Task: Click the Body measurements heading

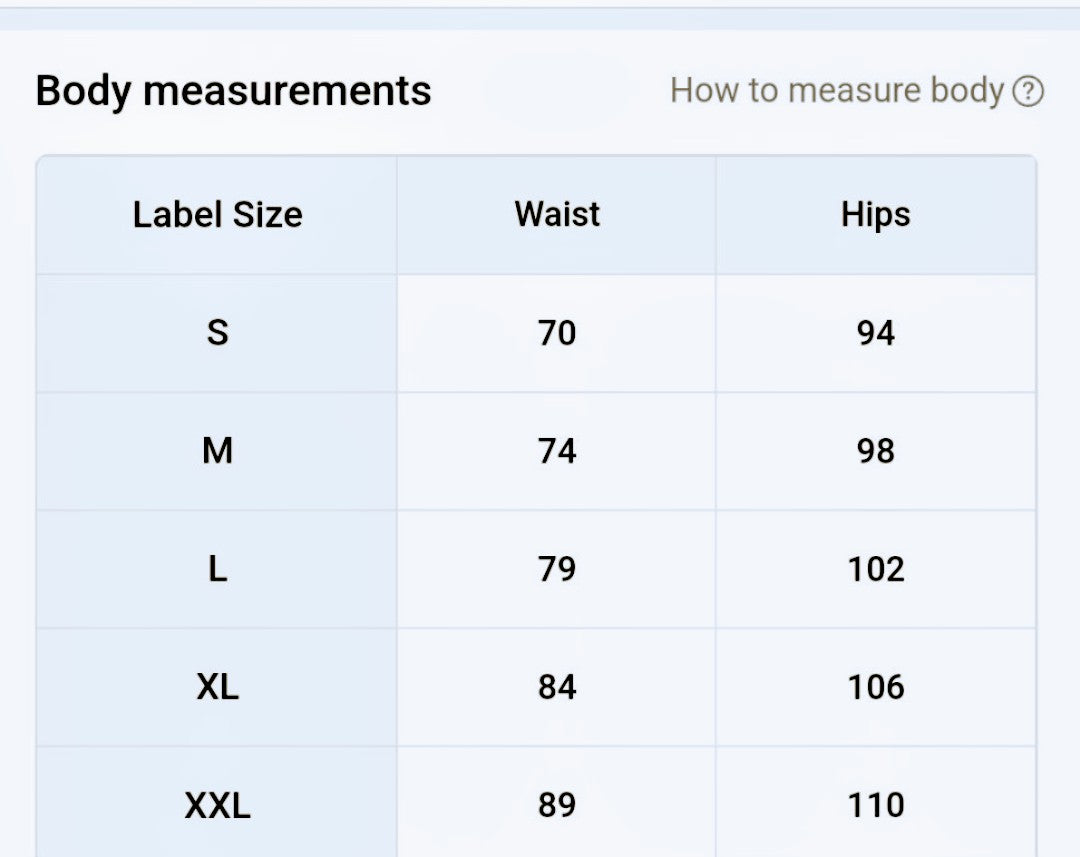Action: 233,91
